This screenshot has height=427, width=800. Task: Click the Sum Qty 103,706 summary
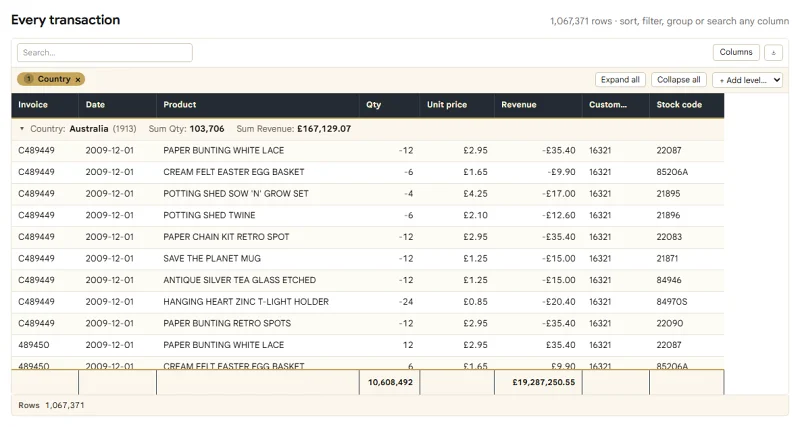pos(186,129)
